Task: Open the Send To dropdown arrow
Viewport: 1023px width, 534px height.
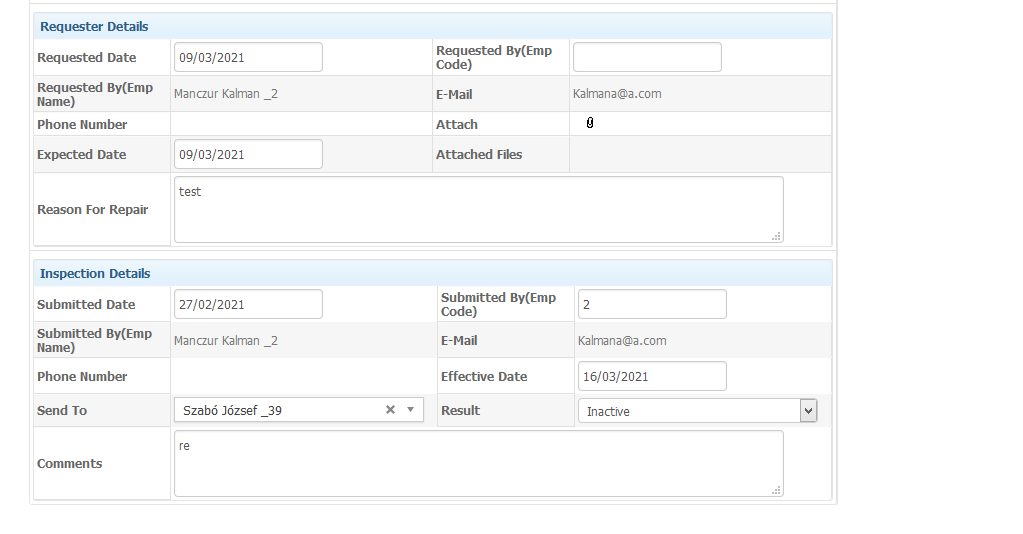Action: [x=410, y=409]
